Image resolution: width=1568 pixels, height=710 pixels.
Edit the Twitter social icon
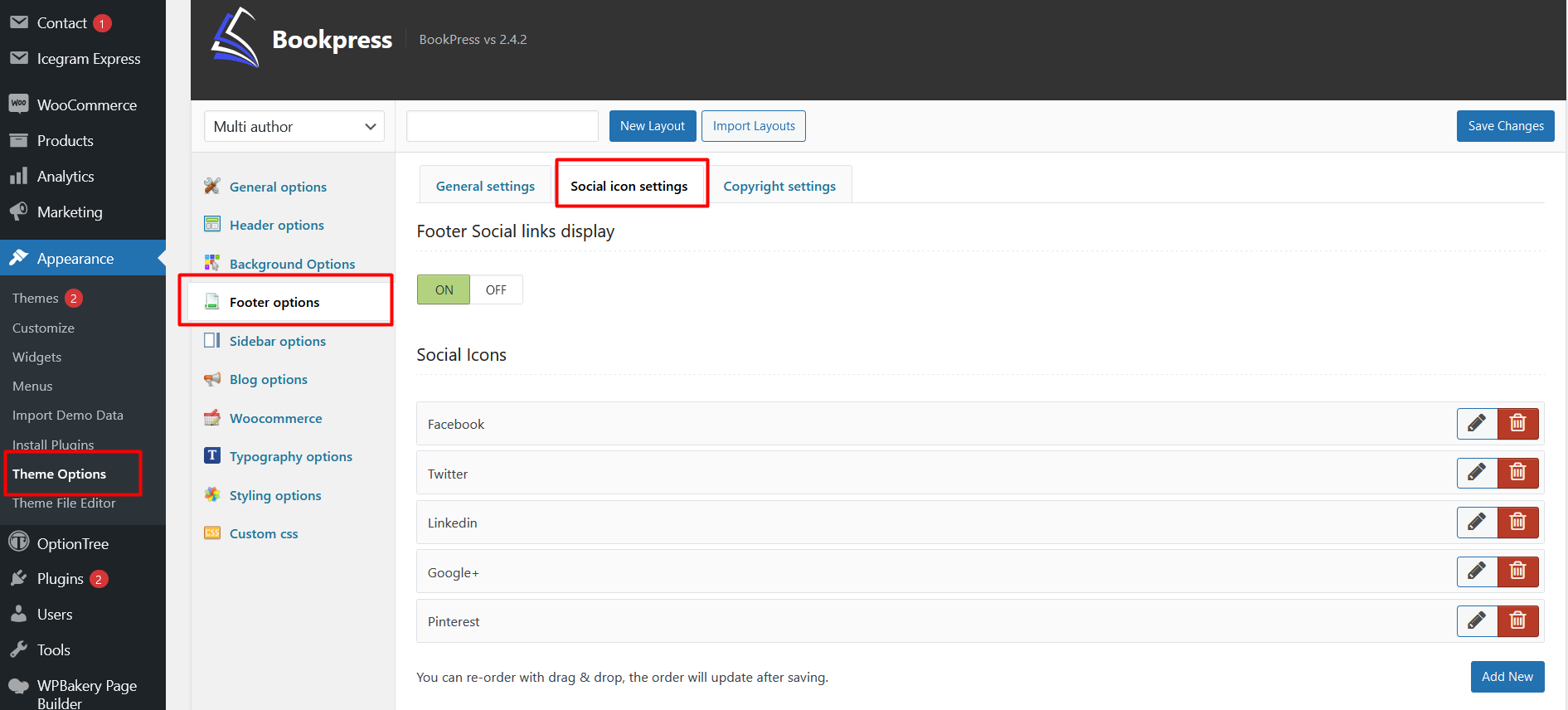1477,473
